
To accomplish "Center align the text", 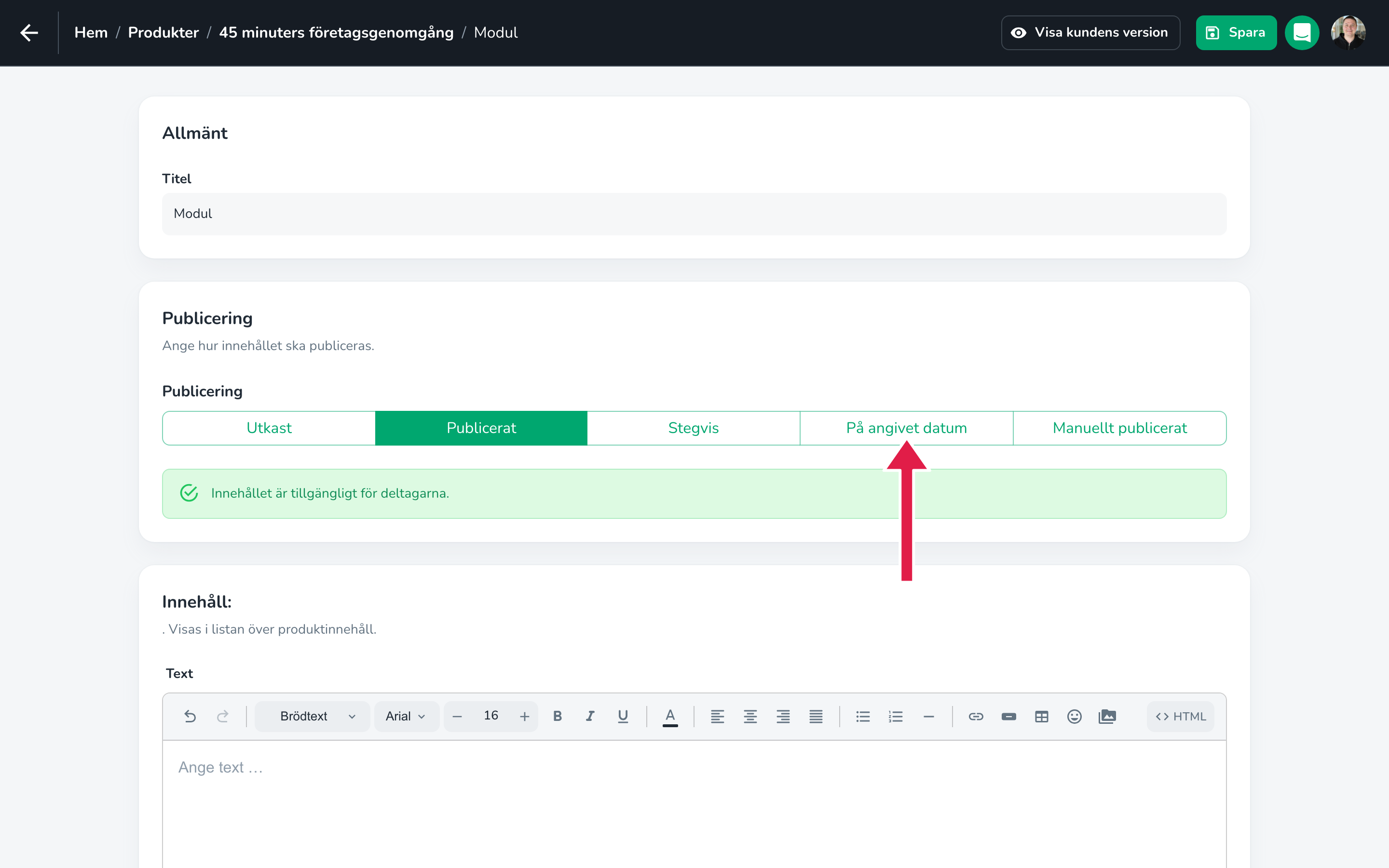I will 750,716.
